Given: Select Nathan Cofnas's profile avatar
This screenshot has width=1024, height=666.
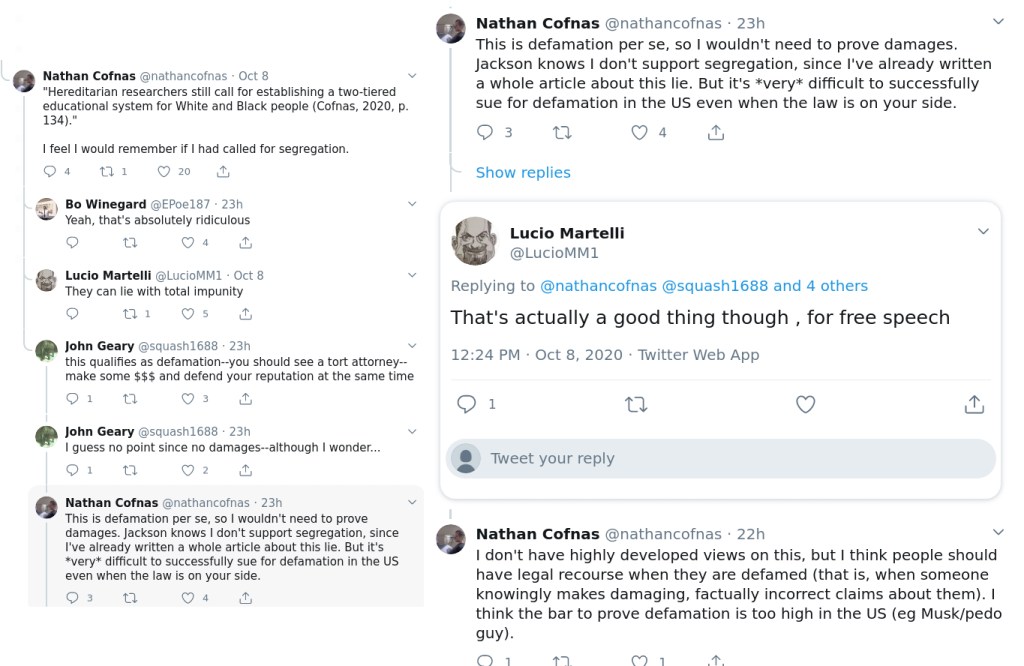Looking at the screenshot, I should point(450,28).
